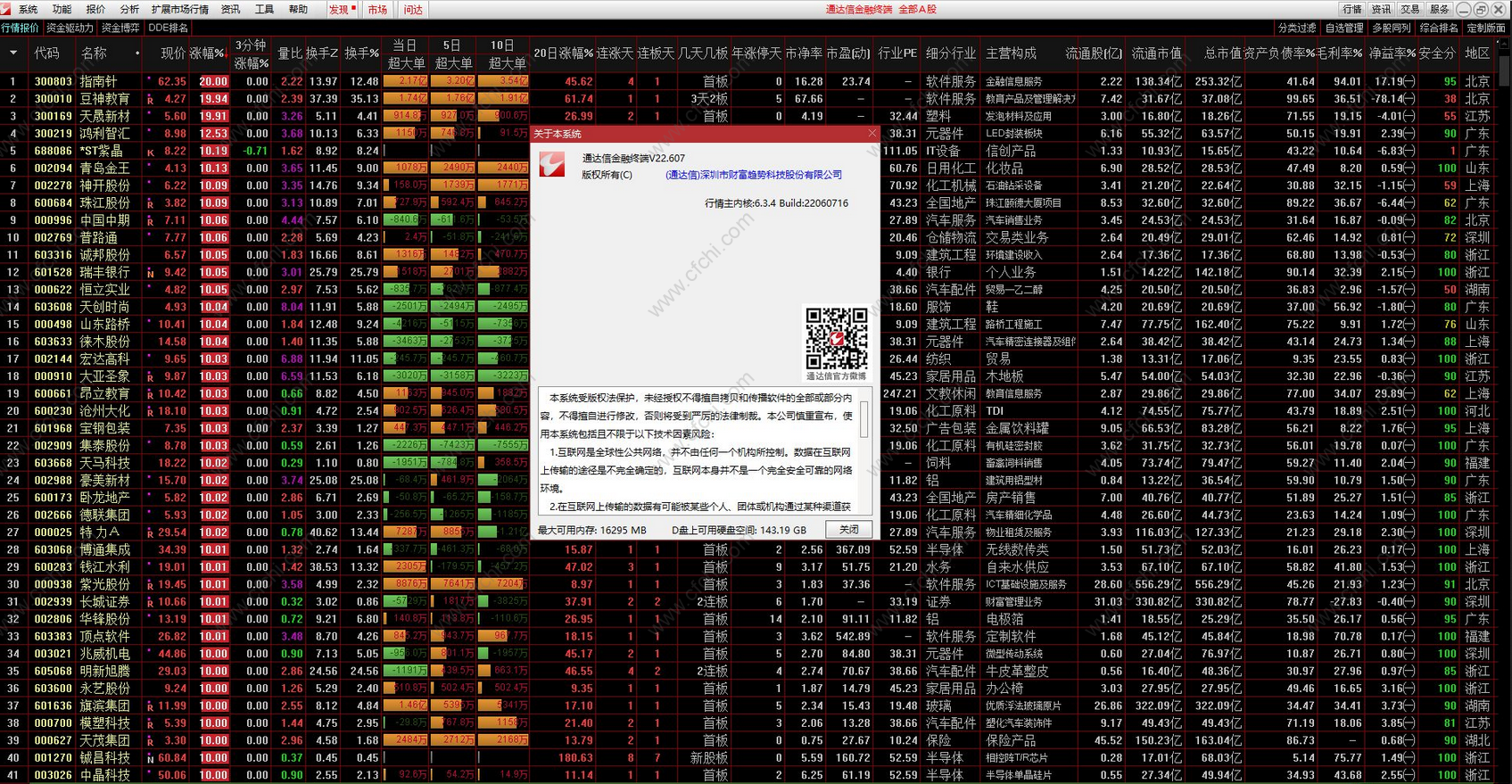This screenshot has width=1512, height=784.
Task: Switch to the DDE排名 tab
Action: coord(168,28)
